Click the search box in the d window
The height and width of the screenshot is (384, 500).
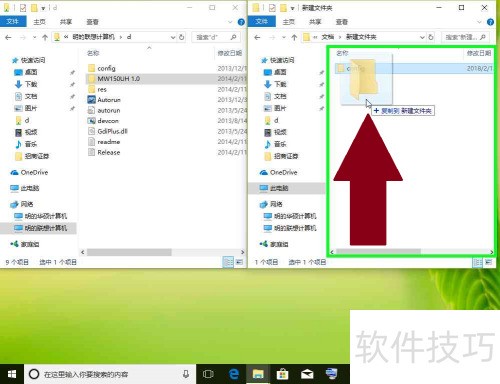click(216, 37)
